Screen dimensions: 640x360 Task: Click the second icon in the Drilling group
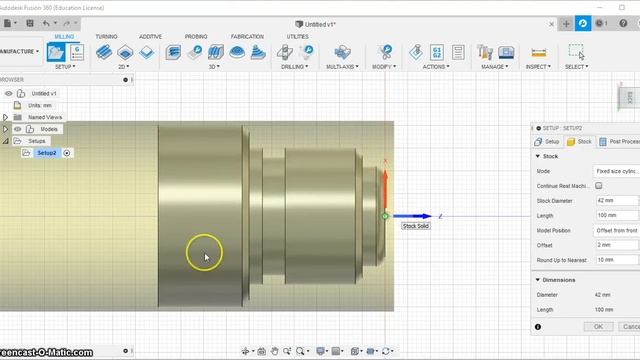306,52
